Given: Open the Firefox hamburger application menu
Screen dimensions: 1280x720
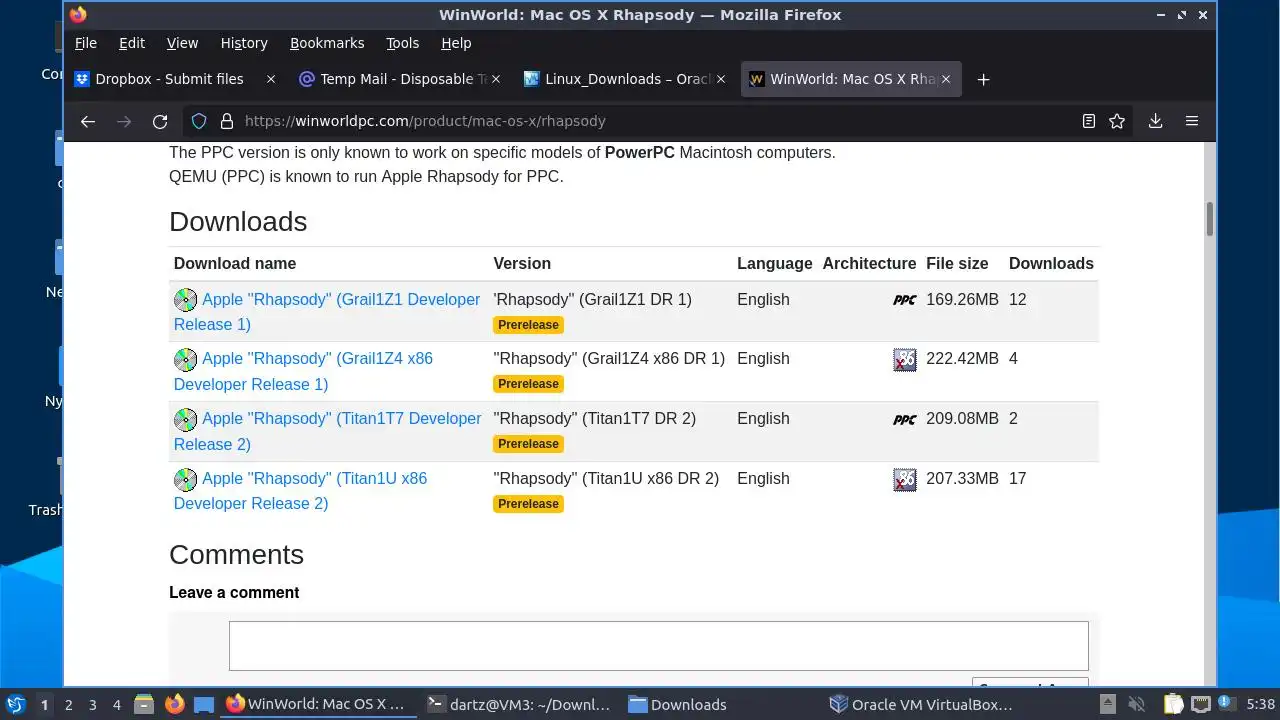Looking at the screenshot, I should tap(1192, 121).
